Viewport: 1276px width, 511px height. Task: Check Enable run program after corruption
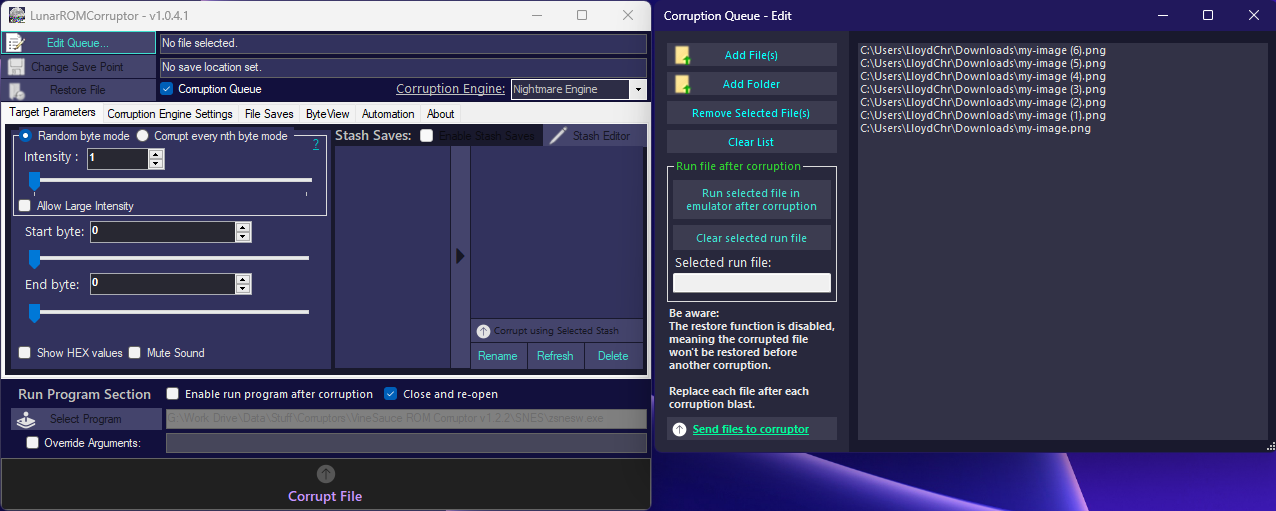(173, 394)
